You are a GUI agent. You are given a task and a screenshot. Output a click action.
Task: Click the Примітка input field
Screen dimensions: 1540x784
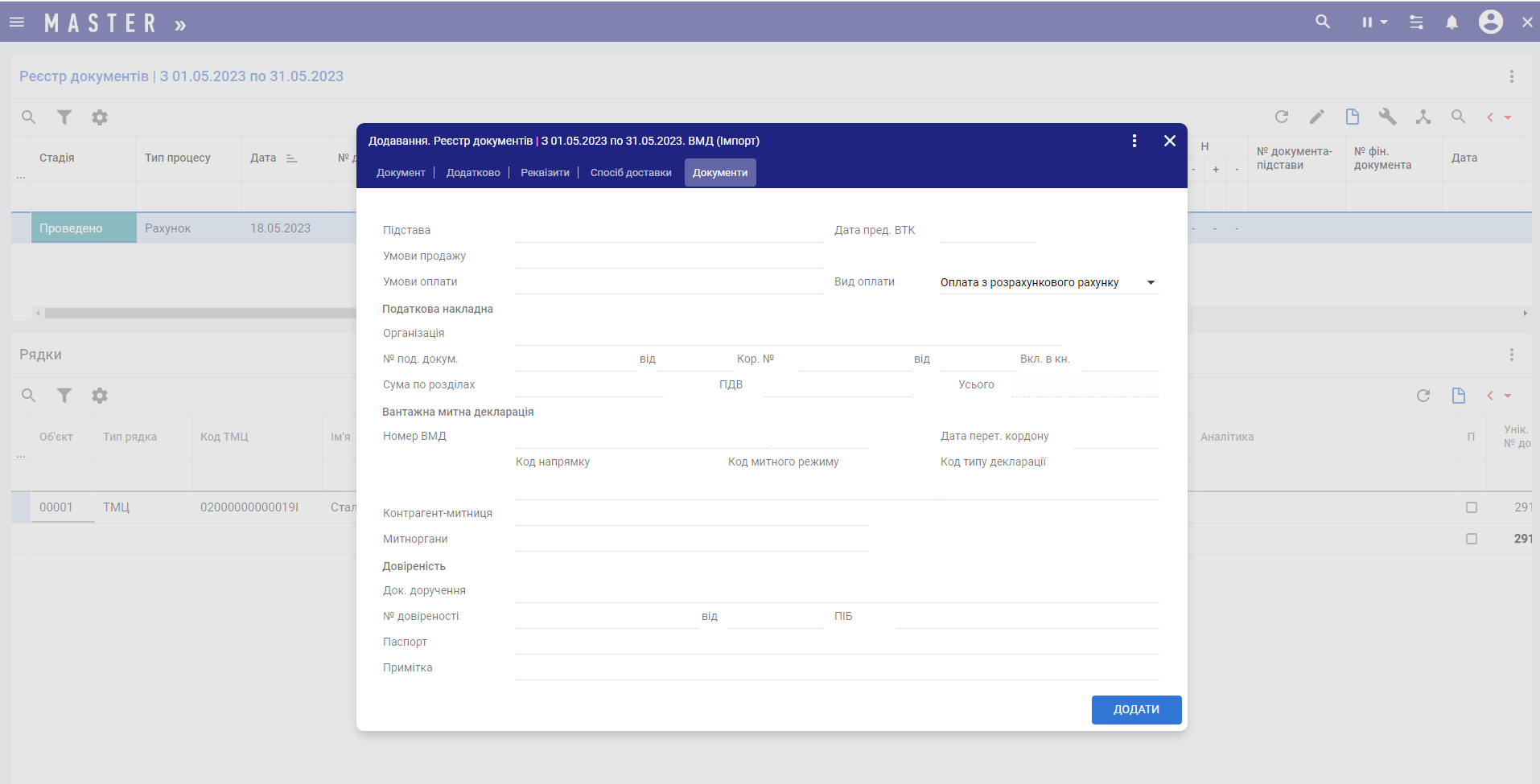click(837, 668)
